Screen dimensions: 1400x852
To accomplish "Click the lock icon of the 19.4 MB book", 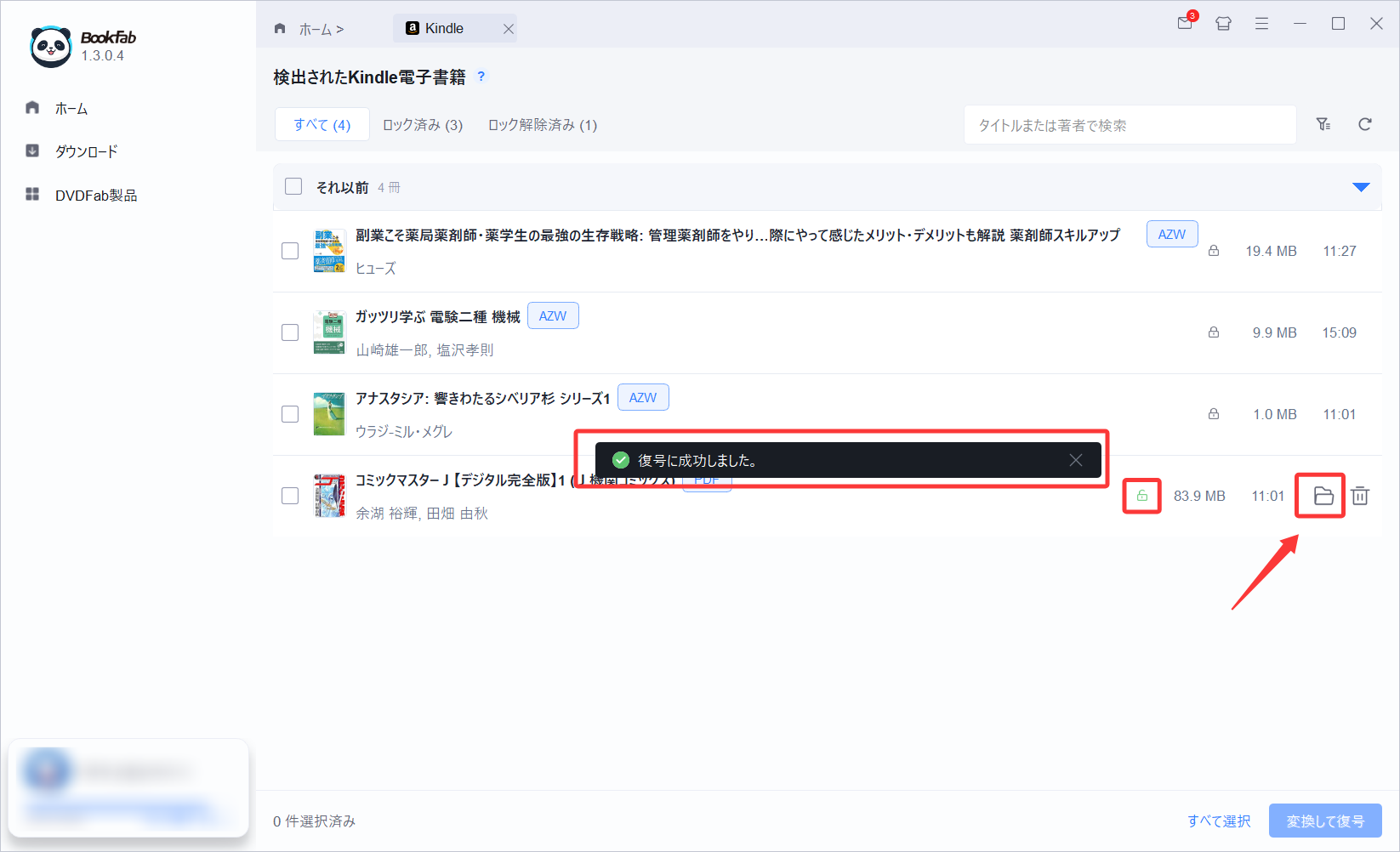I will pyautogui.click(x=1214, y=251).
